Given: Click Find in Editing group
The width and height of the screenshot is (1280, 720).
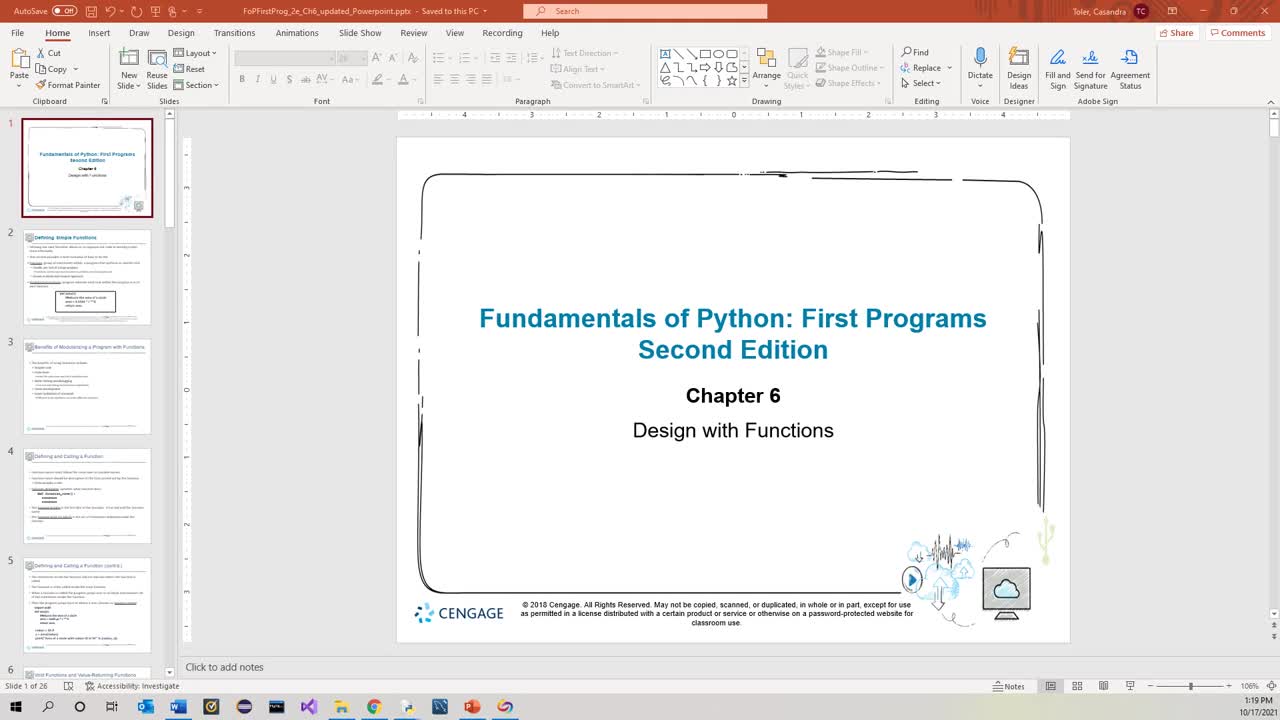Looking at the screenshot, I should tap(915, 52).
